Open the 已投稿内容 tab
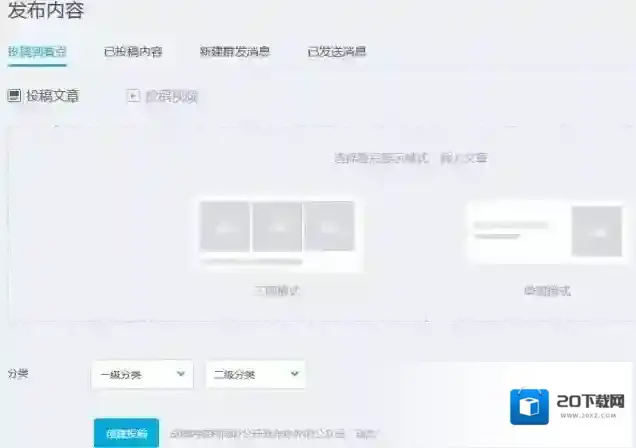The height and width of the screenshot is (448, 636). (133, 52)
